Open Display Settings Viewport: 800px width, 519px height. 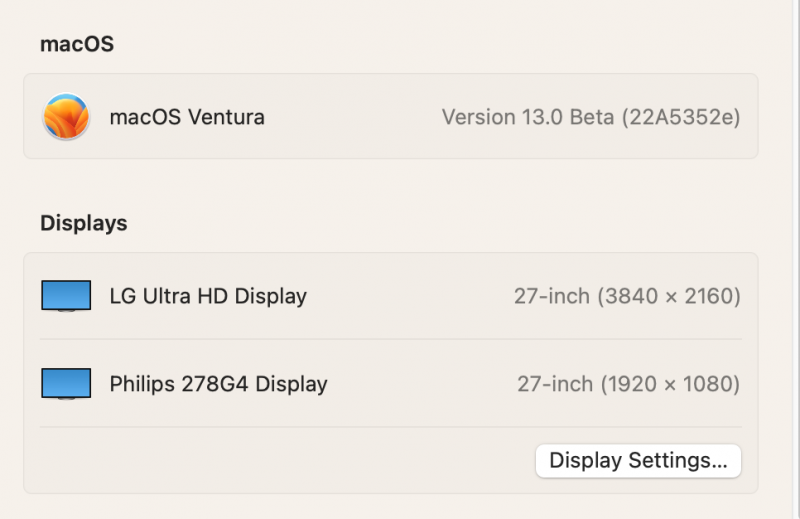tap(638, 461)
